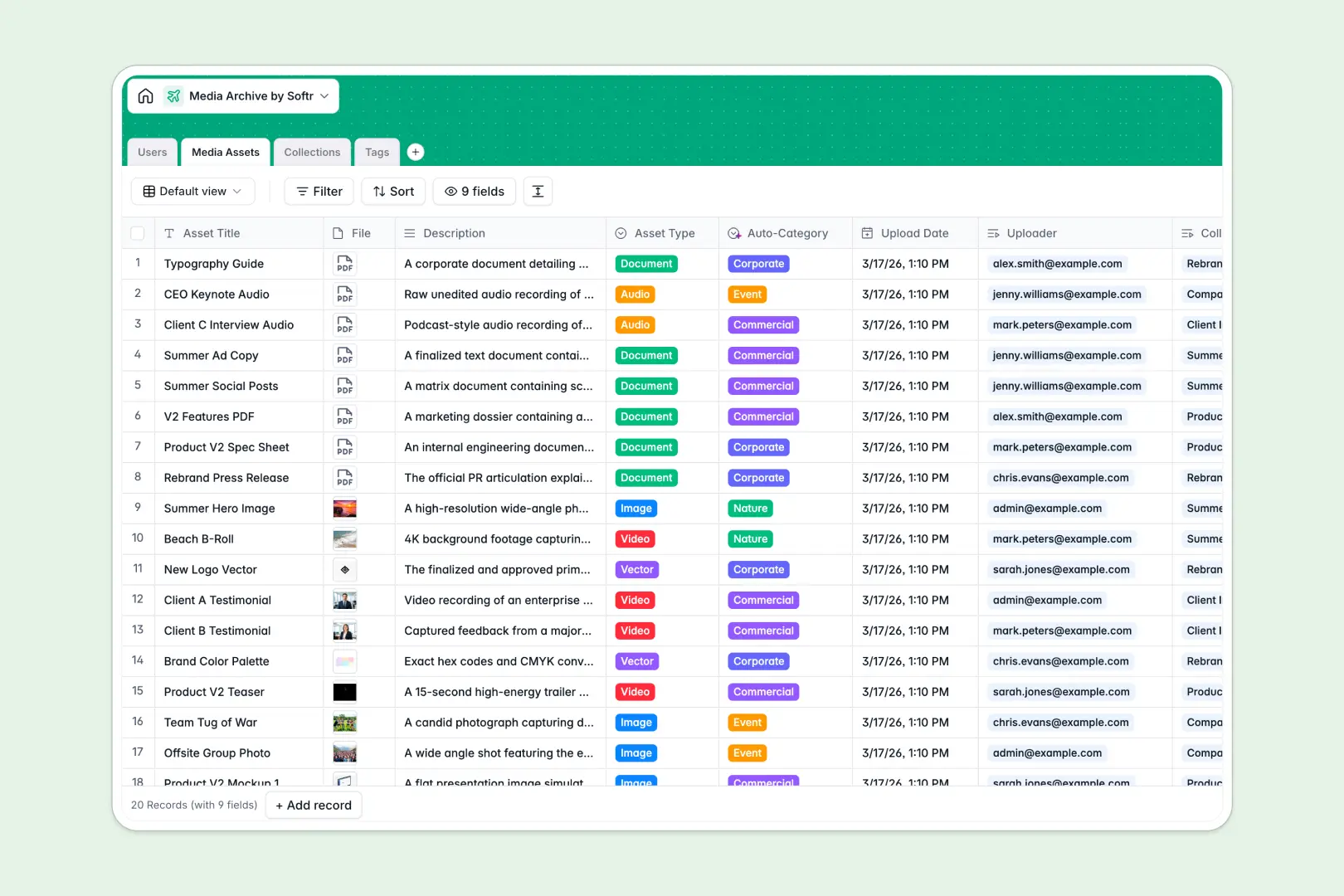Viewport: 1344px width, 896px height.
Task: Tick the checkbox beside CEO Keynote Audio
Action: coord(138,294)
